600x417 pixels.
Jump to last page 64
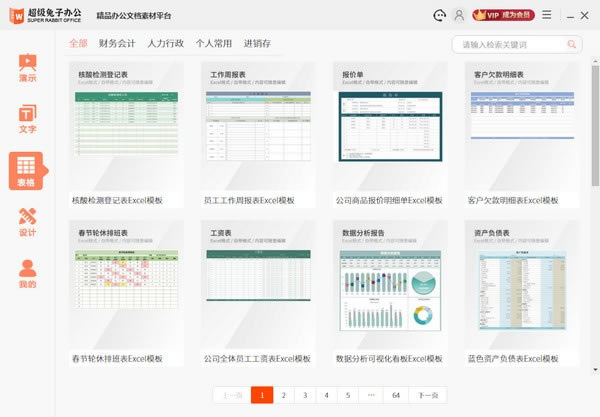point(396,395)
